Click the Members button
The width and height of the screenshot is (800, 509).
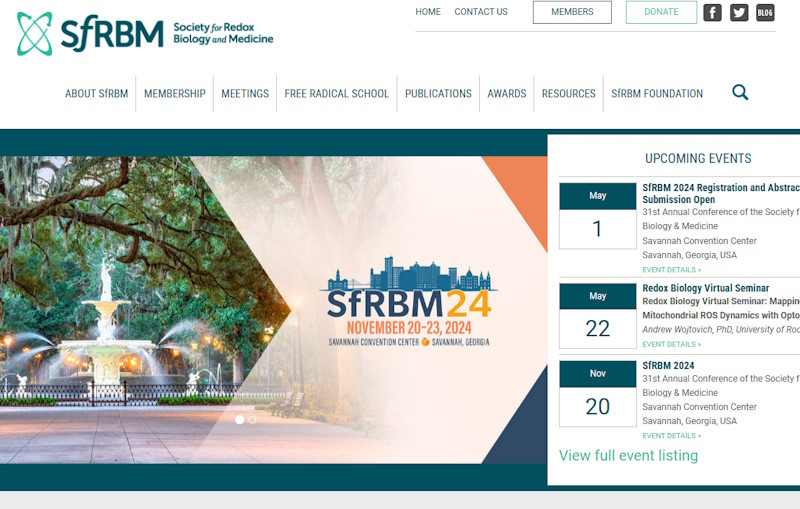pos(572,12)
